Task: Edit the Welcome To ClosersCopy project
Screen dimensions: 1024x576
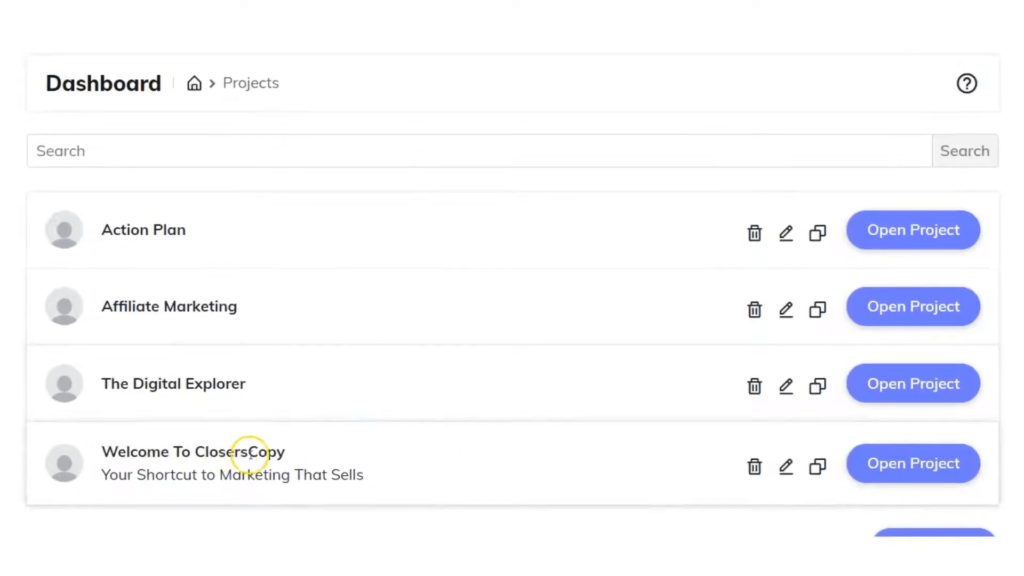Action: click(786, 466)
